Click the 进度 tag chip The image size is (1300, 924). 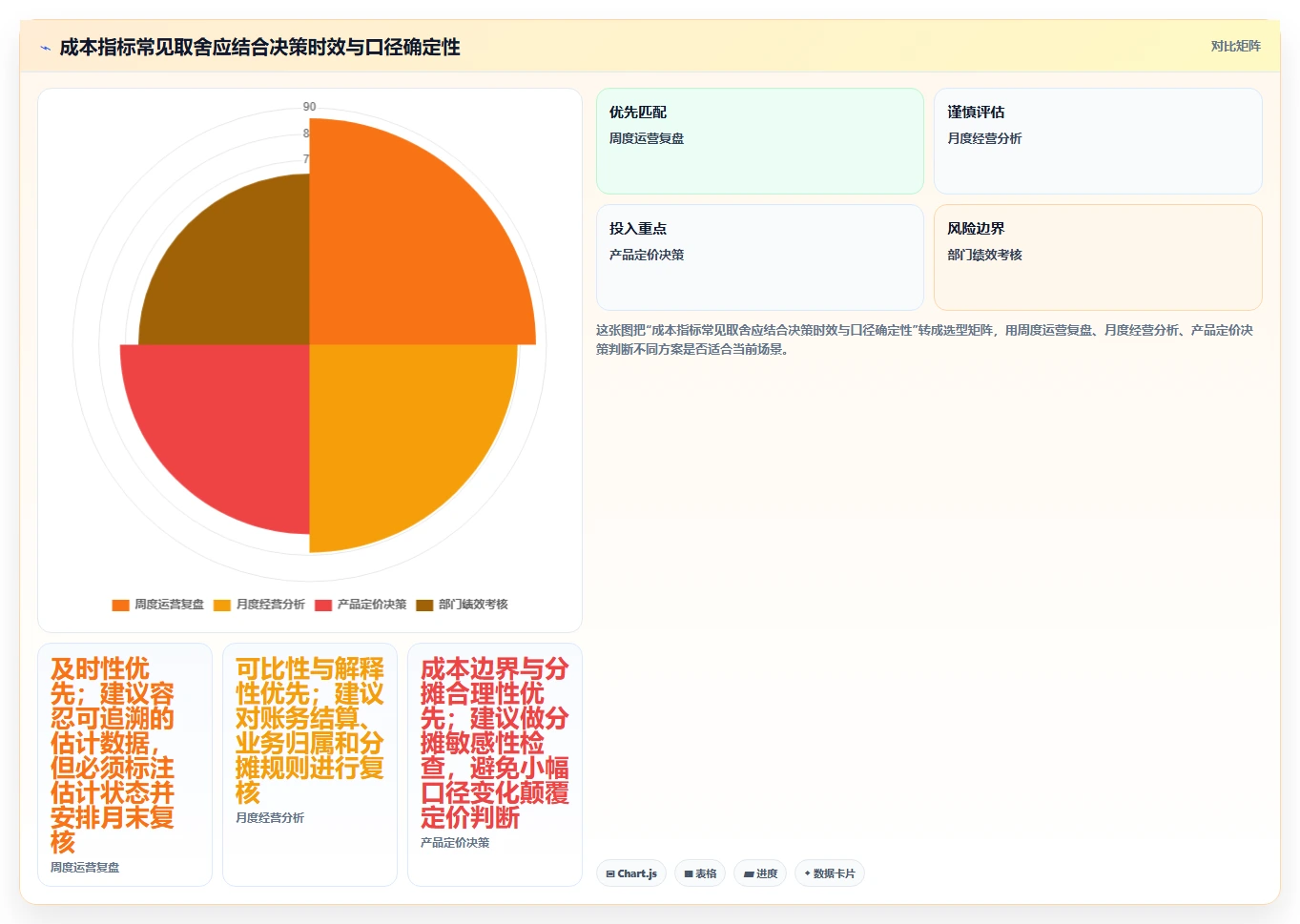tap(760, 873)
